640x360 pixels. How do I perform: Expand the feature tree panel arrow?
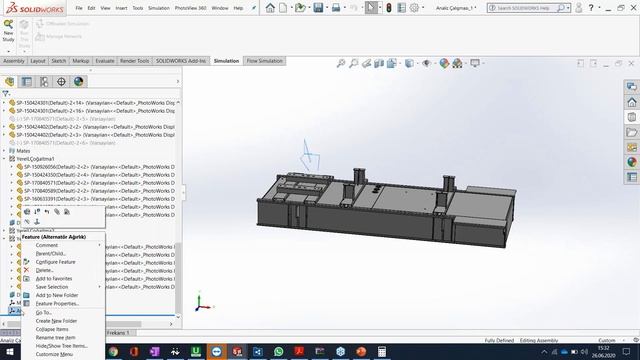[178, 82]
